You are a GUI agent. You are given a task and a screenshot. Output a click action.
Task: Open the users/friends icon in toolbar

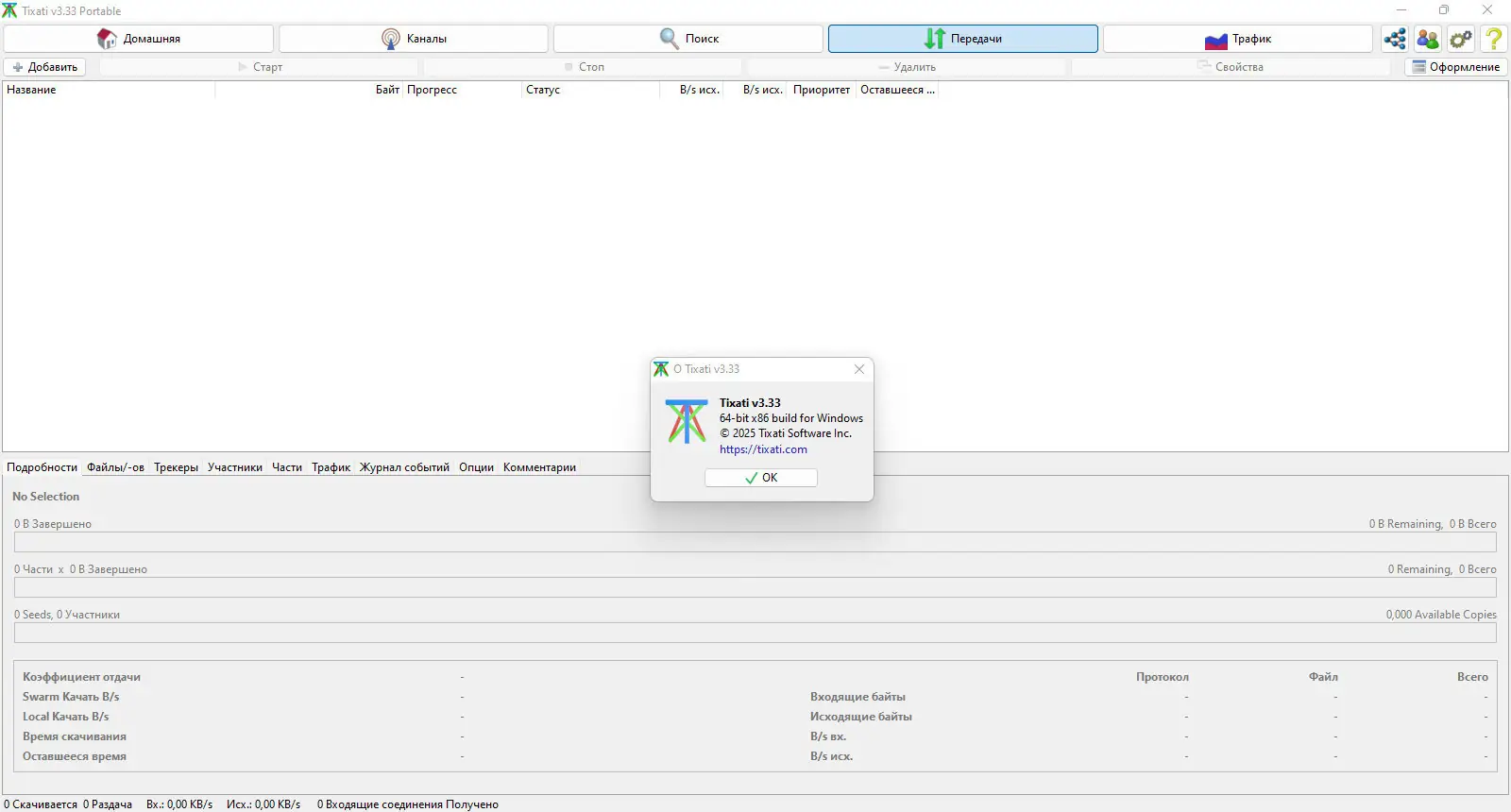coord(1428,39)
